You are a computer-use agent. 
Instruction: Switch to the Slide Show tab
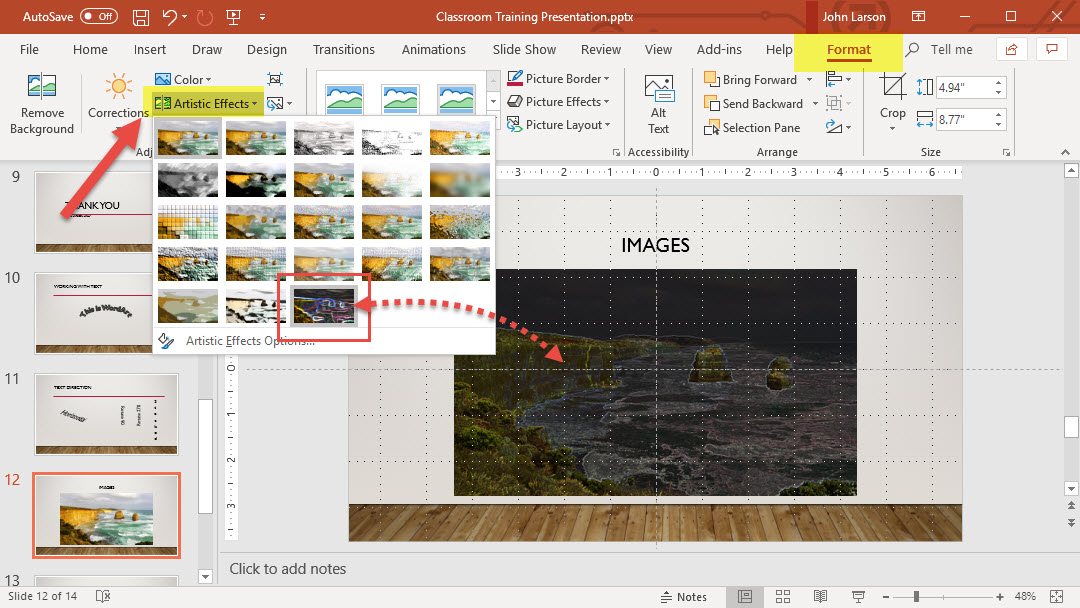[524, 49]
